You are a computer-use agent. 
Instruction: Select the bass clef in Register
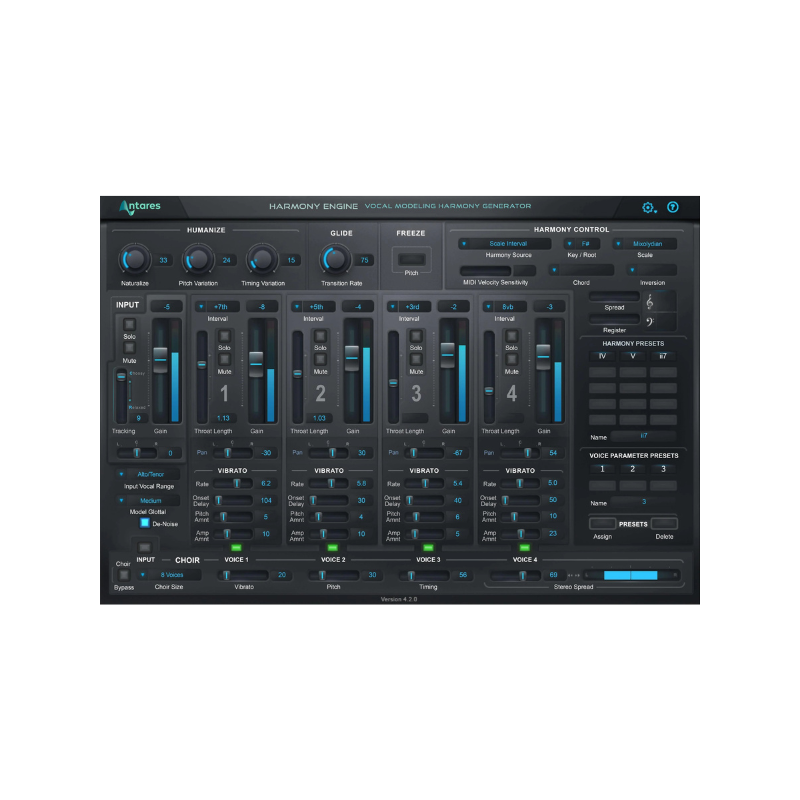[649, 321]
